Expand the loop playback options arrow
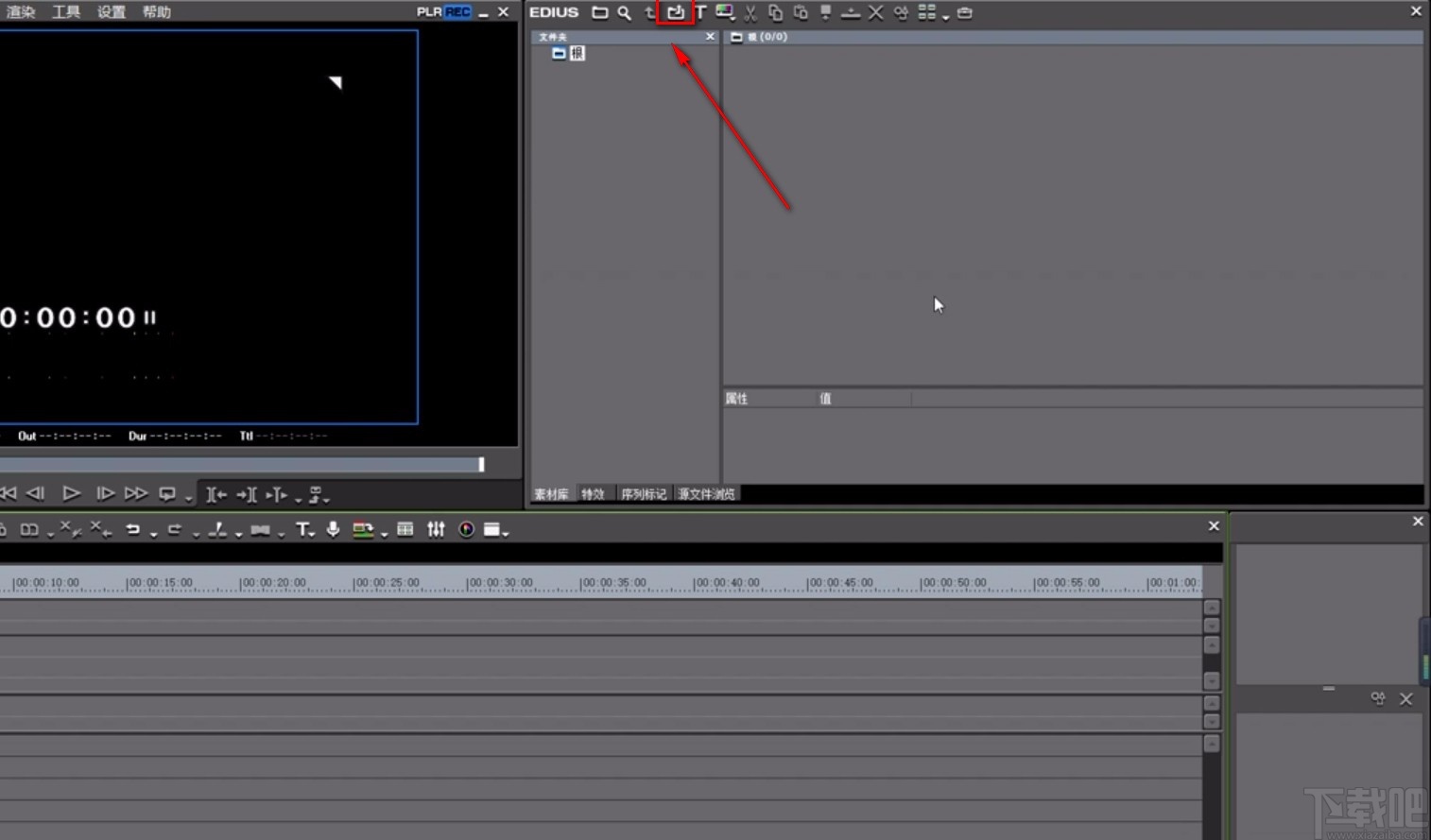Viewport: 1431px width, 840px height. coord(188,498)
